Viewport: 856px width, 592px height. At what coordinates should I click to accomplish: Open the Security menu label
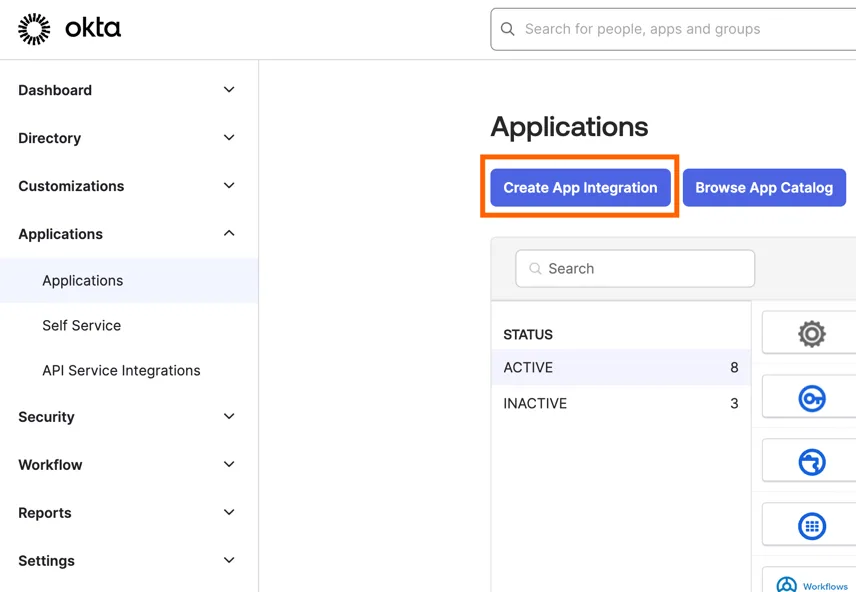coord(46,417)
